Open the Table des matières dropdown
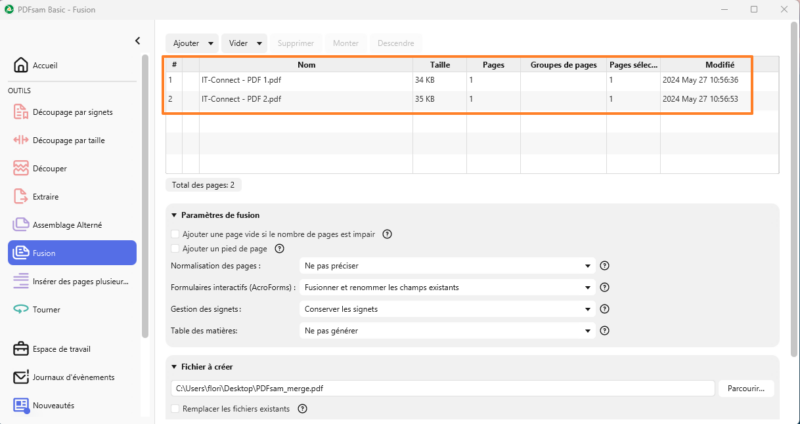This screenshot has height=424, width=800. click(446, 330)
